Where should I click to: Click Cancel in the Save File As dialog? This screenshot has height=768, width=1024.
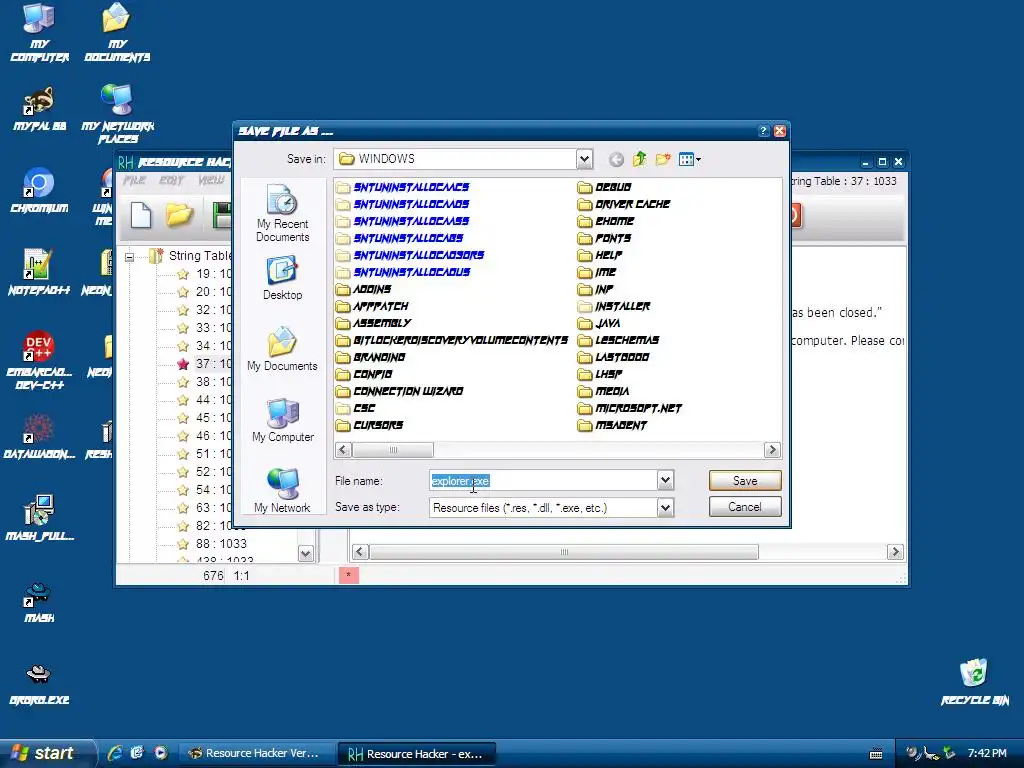(744, 507)
